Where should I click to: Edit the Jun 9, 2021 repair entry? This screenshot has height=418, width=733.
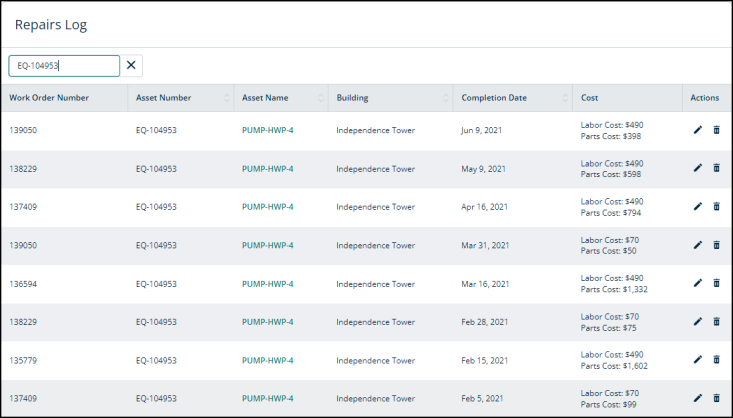[697, 130]
